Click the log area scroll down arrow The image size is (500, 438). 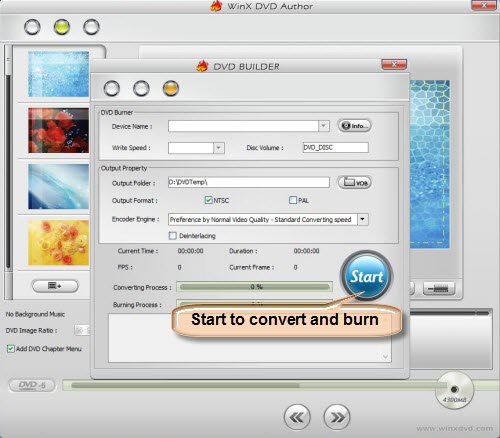click(x=385, y=357)
